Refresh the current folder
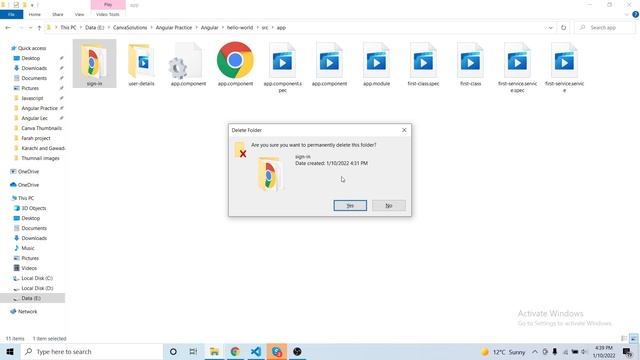 pos(563,28)
